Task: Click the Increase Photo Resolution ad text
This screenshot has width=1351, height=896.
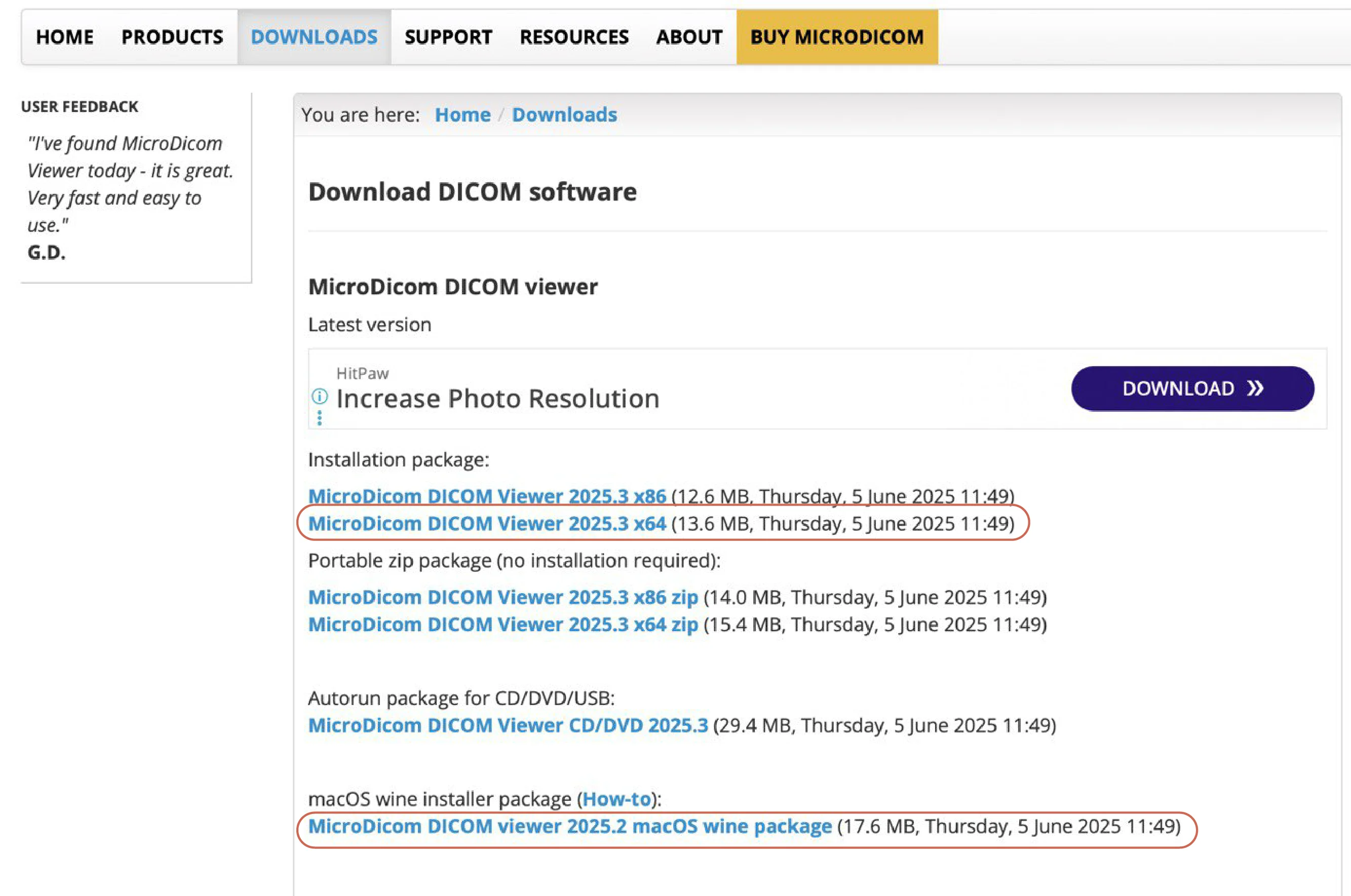Action: pos(497,398)
